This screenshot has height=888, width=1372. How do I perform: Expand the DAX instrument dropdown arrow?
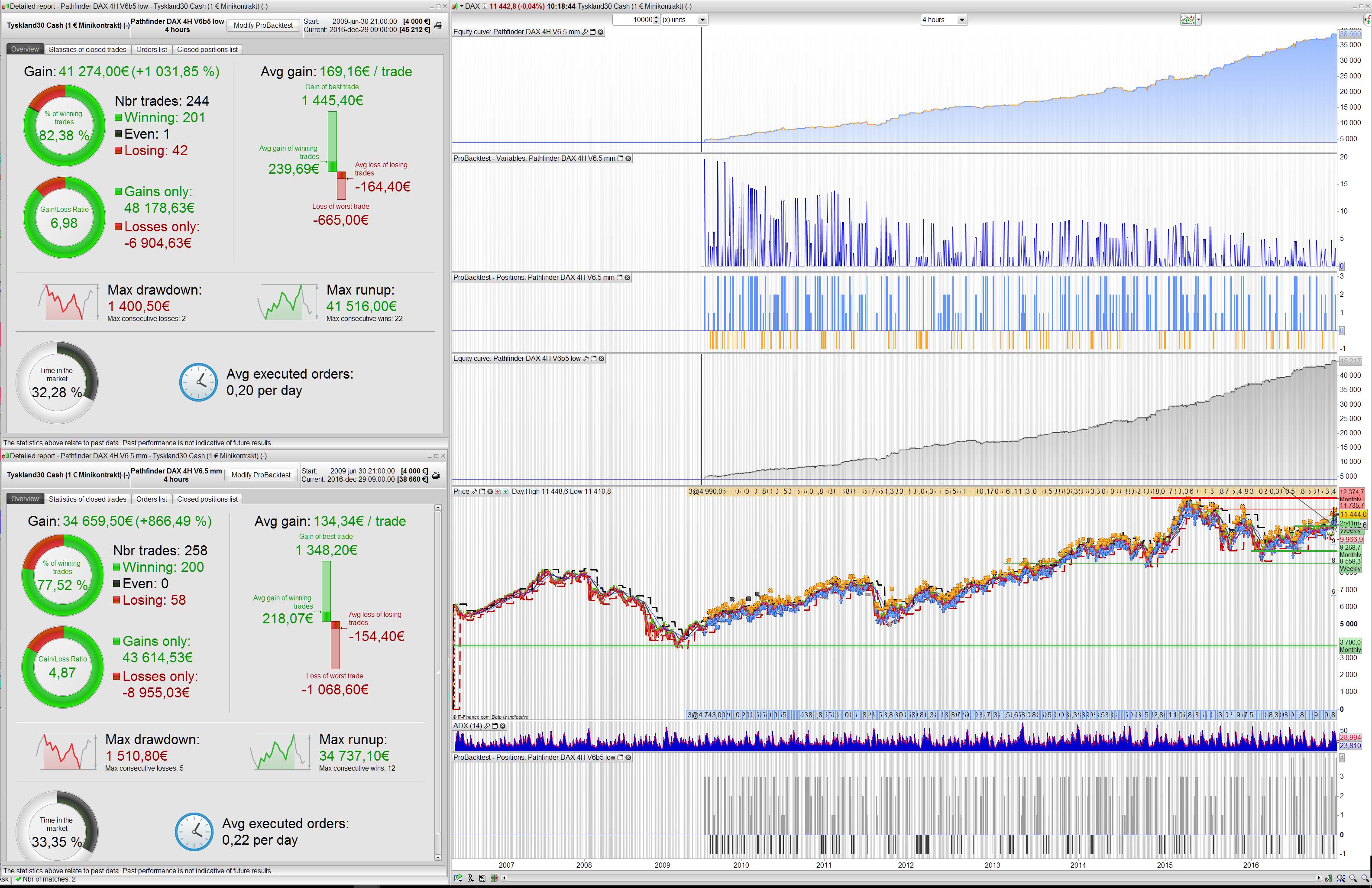point(461,6)
